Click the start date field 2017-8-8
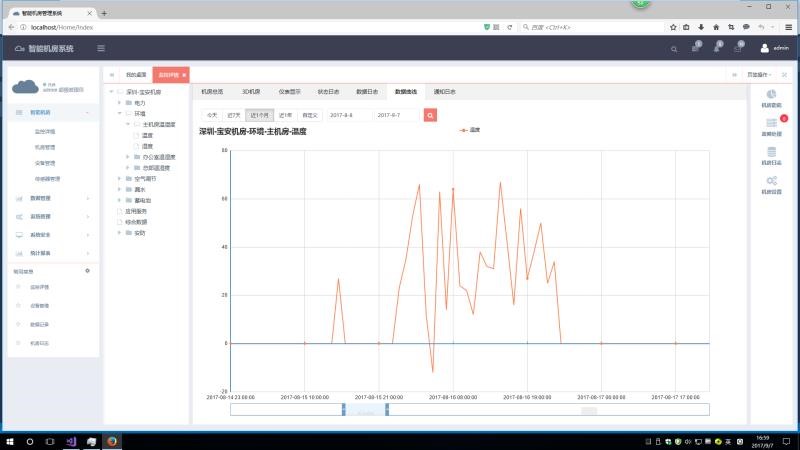 (348, 115)
